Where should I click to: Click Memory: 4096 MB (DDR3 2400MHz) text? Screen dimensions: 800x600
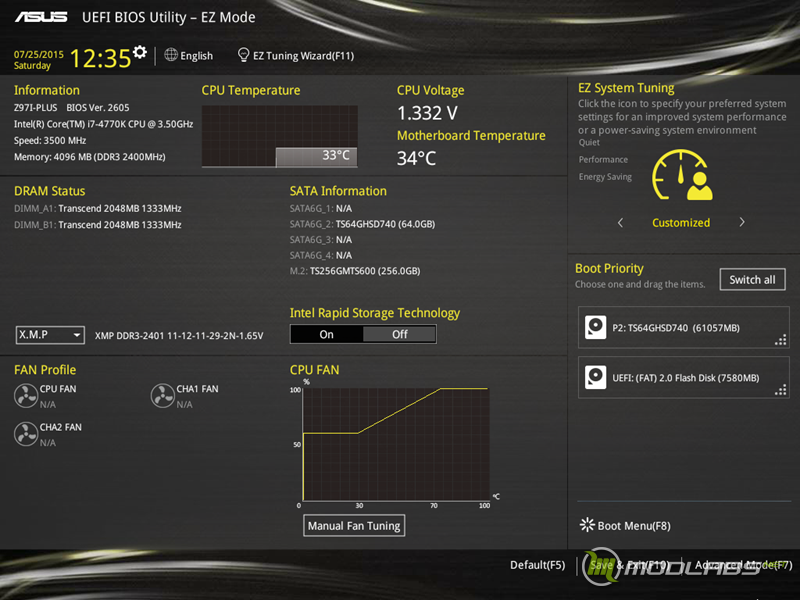pos(90,157)
